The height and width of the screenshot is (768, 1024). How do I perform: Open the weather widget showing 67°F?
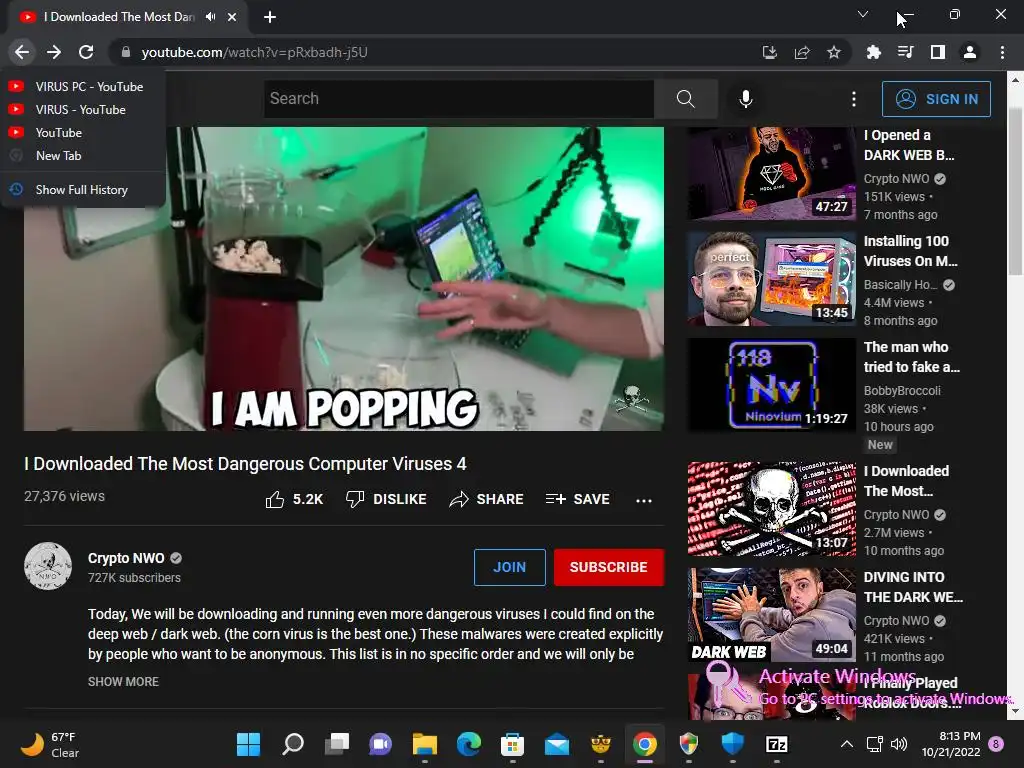coord(50,744)
